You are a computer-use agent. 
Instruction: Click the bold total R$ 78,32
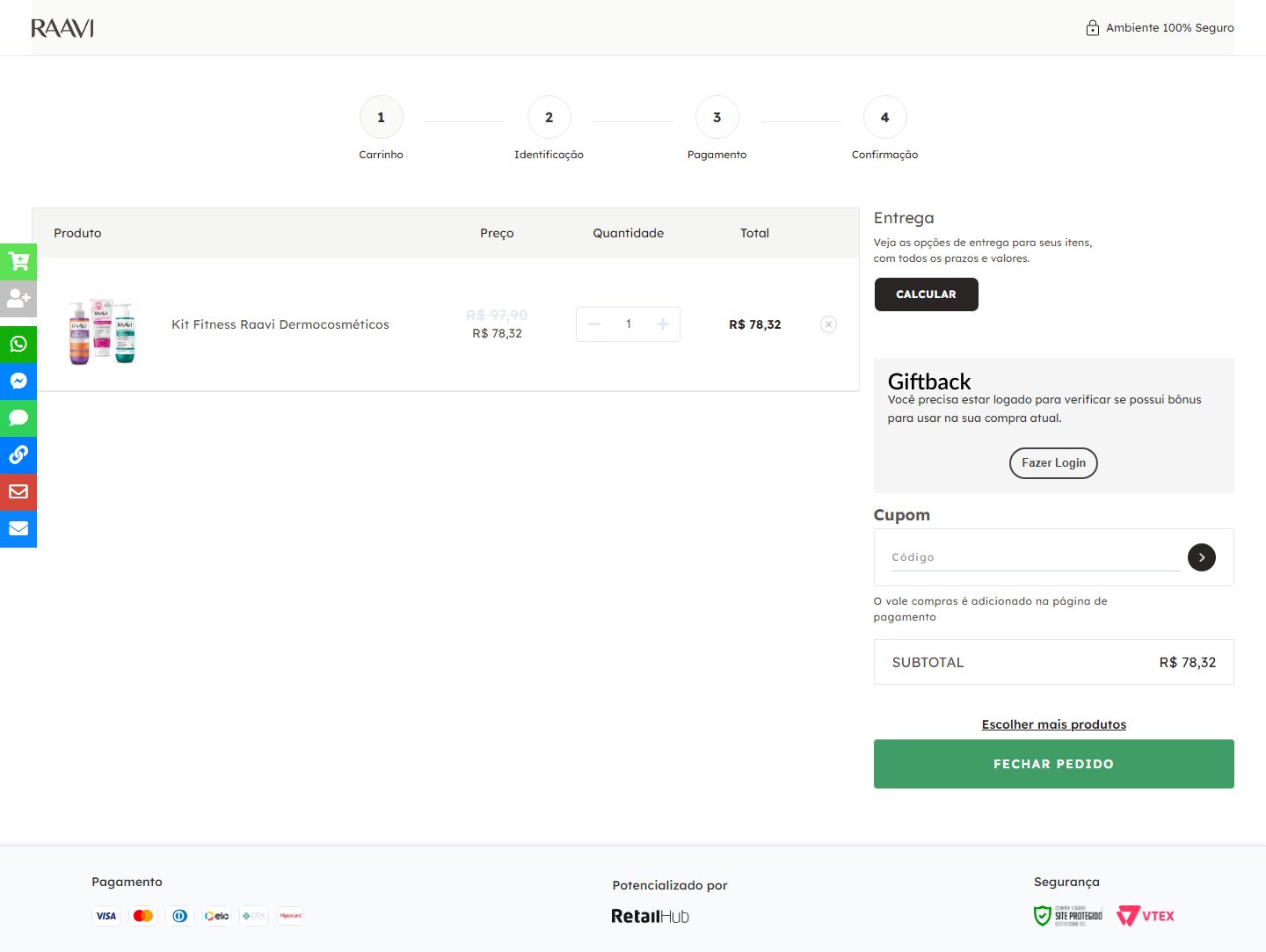pyautogui.click(x=754, y=324)
